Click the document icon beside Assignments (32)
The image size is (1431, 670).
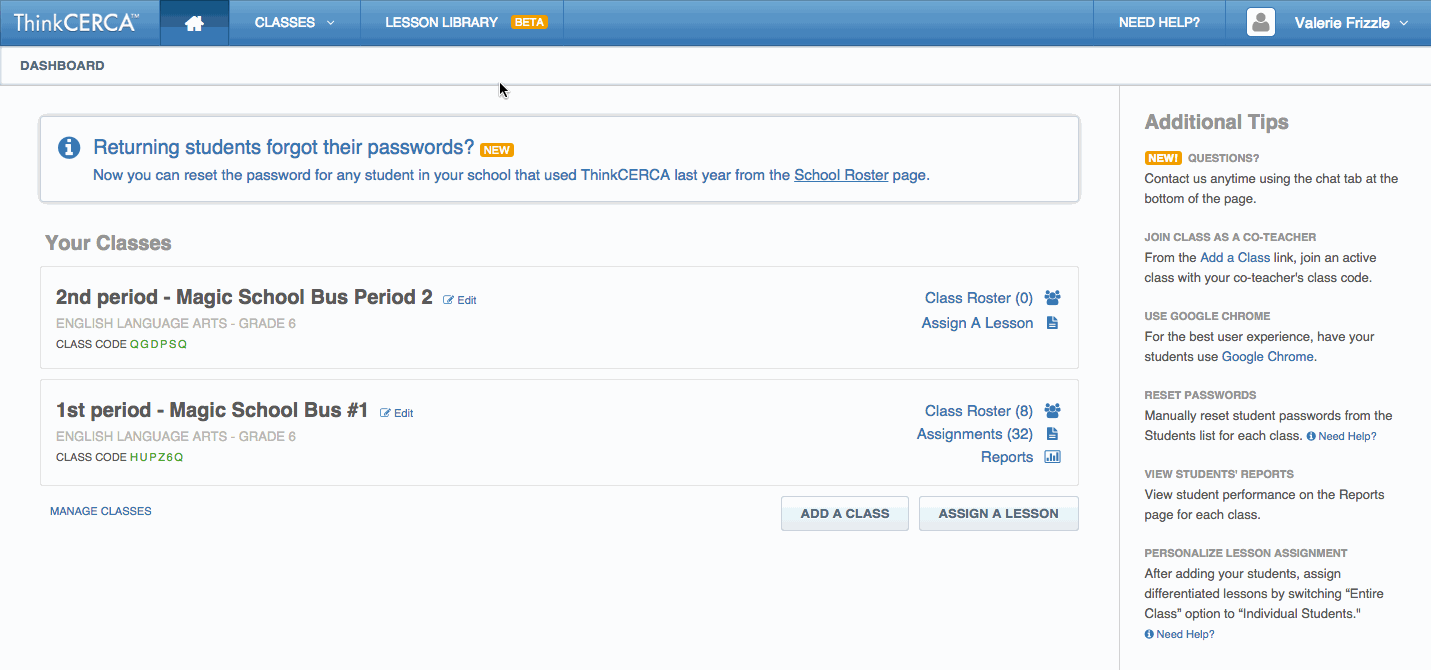[1052, 434]
